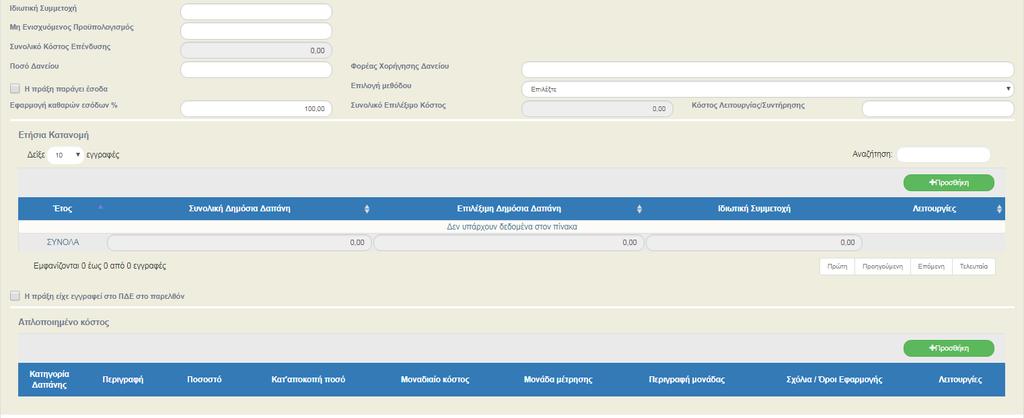The width and height of the screenshot is (1024, 418).
Task: Click the Ετήσια Κατανομή section title
Action: [54, 135]
